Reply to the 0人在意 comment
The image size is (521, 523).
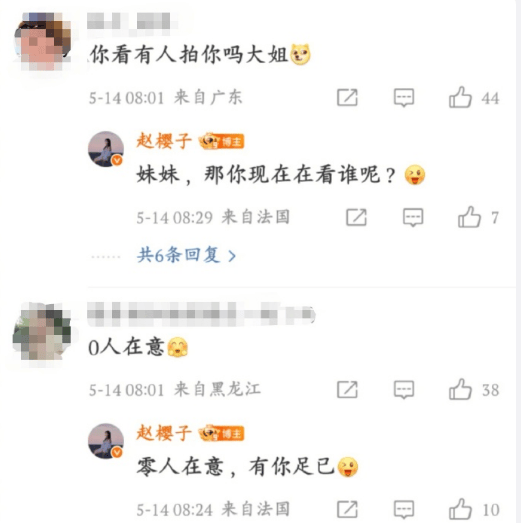(x=404, y=390)
